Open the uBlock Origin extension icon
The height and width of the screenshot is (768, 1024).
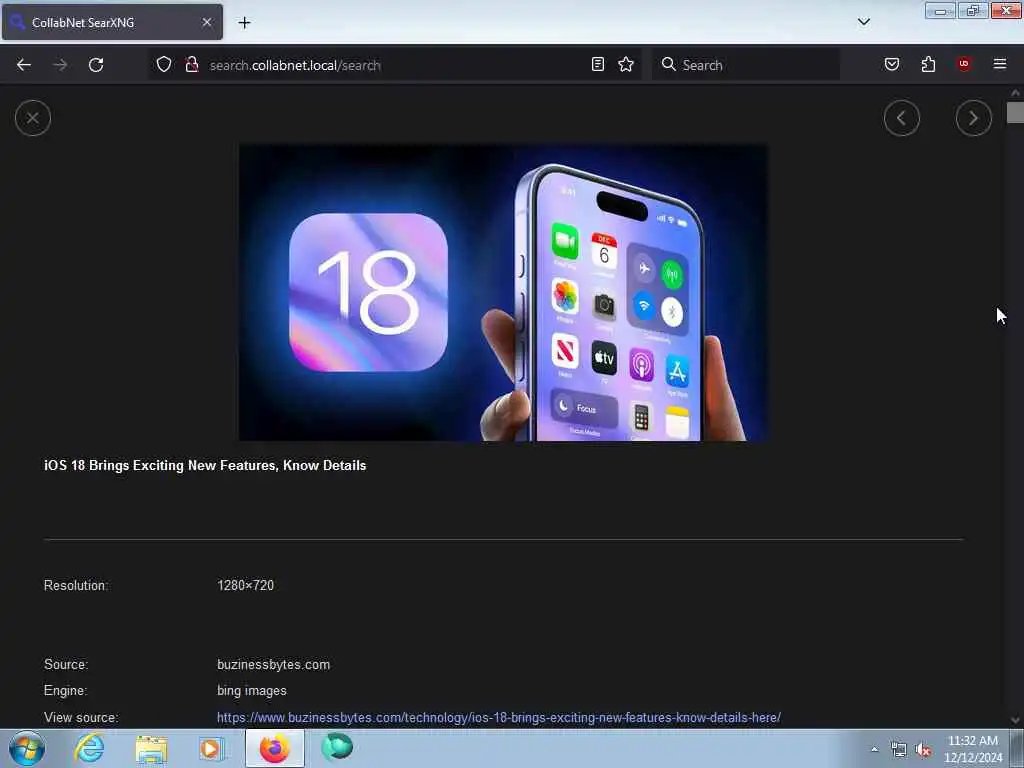point(963,64)
